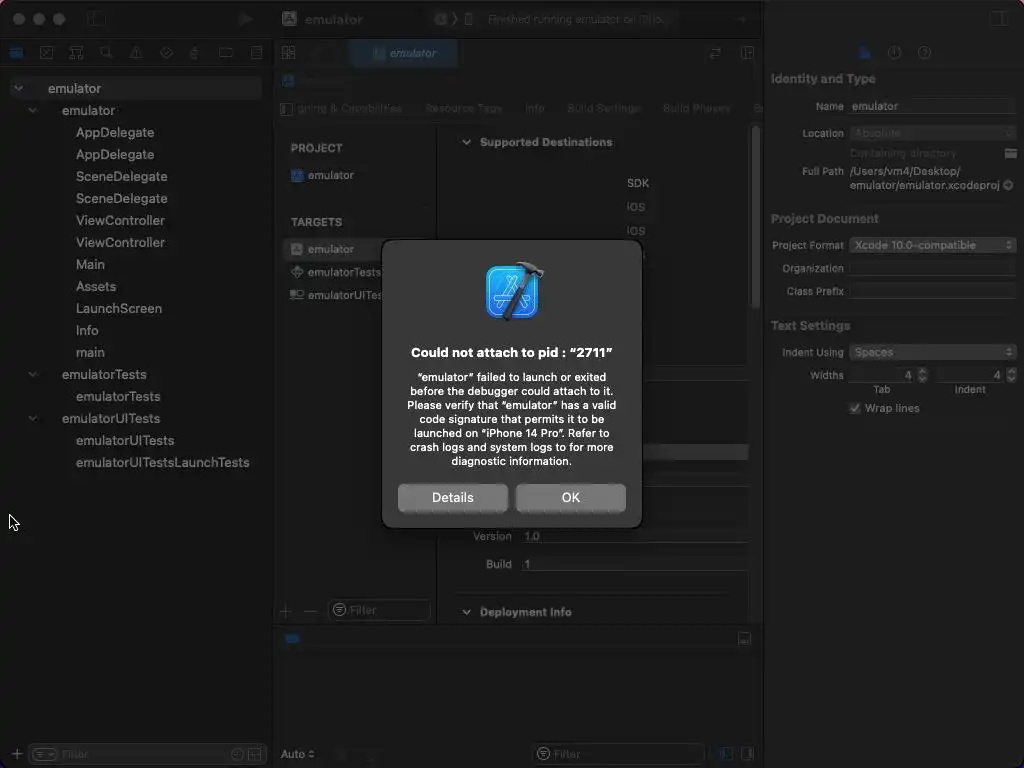Select LaunchScreen in the navigator

(119, 308)
